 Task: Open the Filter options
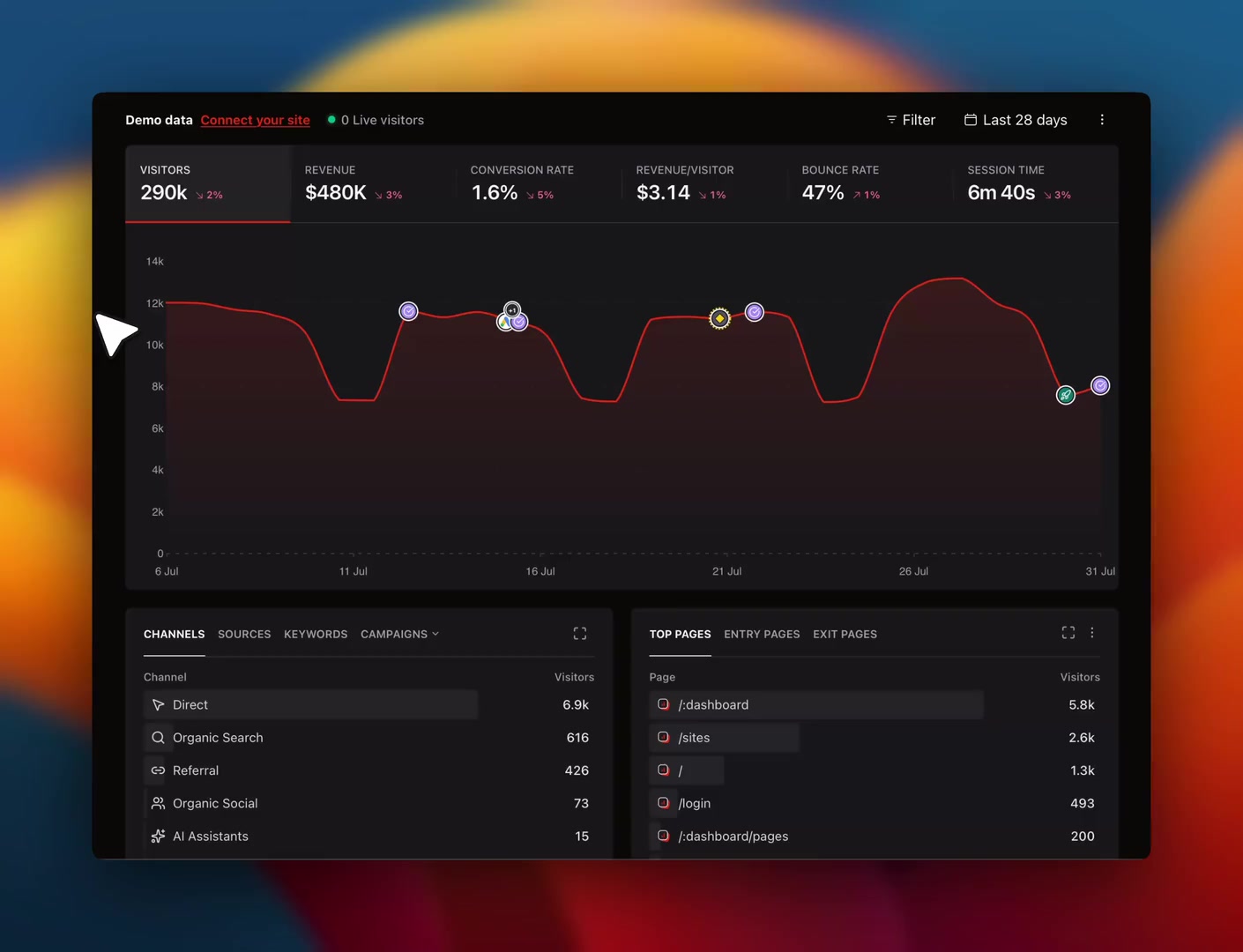(x=911, y=120)
